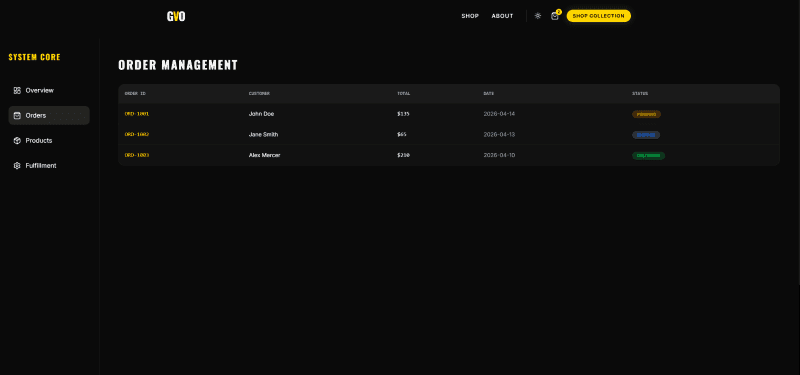Click the Overview dashboard icon in sidebar
Viewport: 800px width, 375px height.
17,90
